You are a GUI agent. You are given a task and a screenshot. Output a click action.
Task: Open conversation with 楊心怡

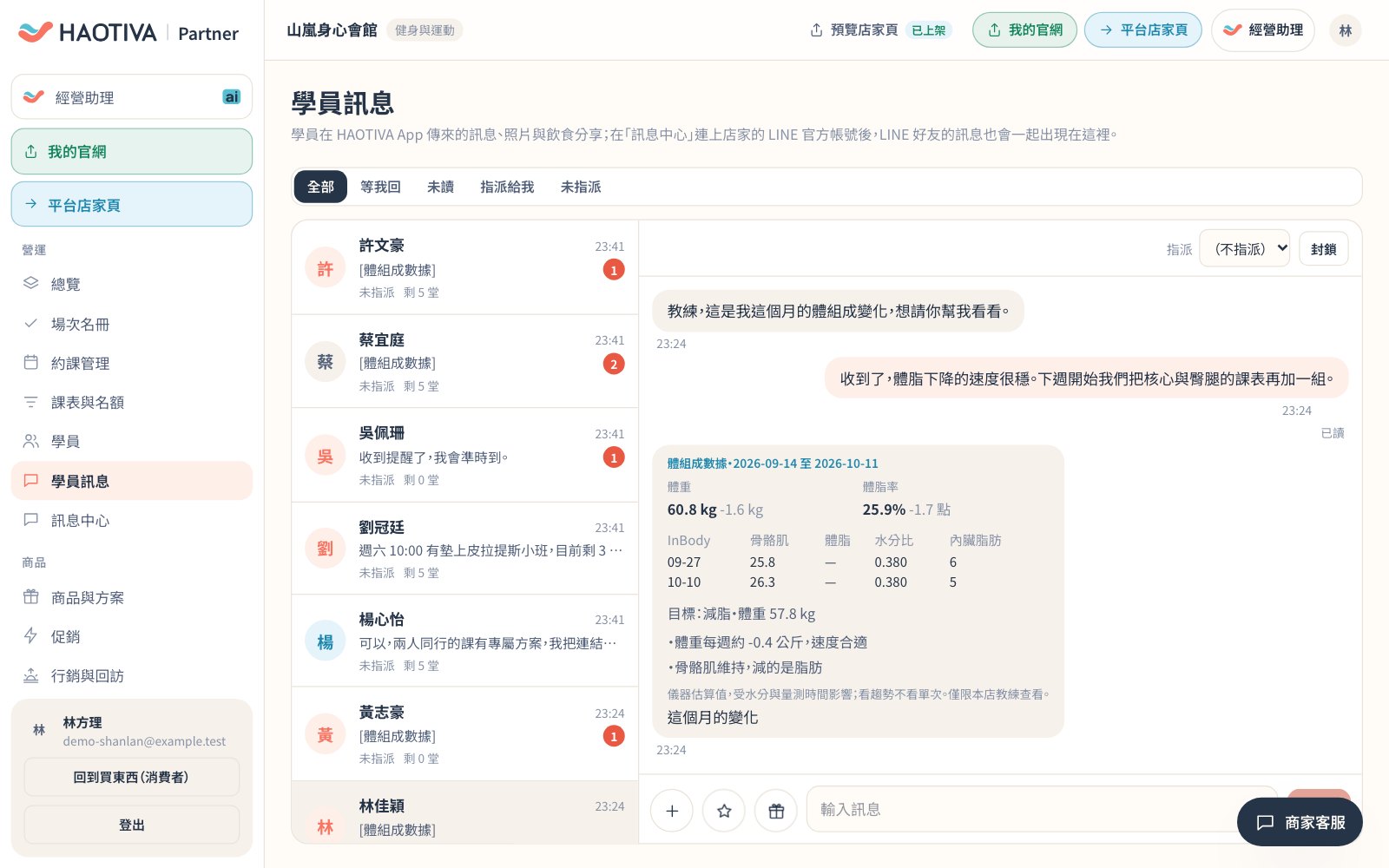pyautogui.click(x=465, y=641)
